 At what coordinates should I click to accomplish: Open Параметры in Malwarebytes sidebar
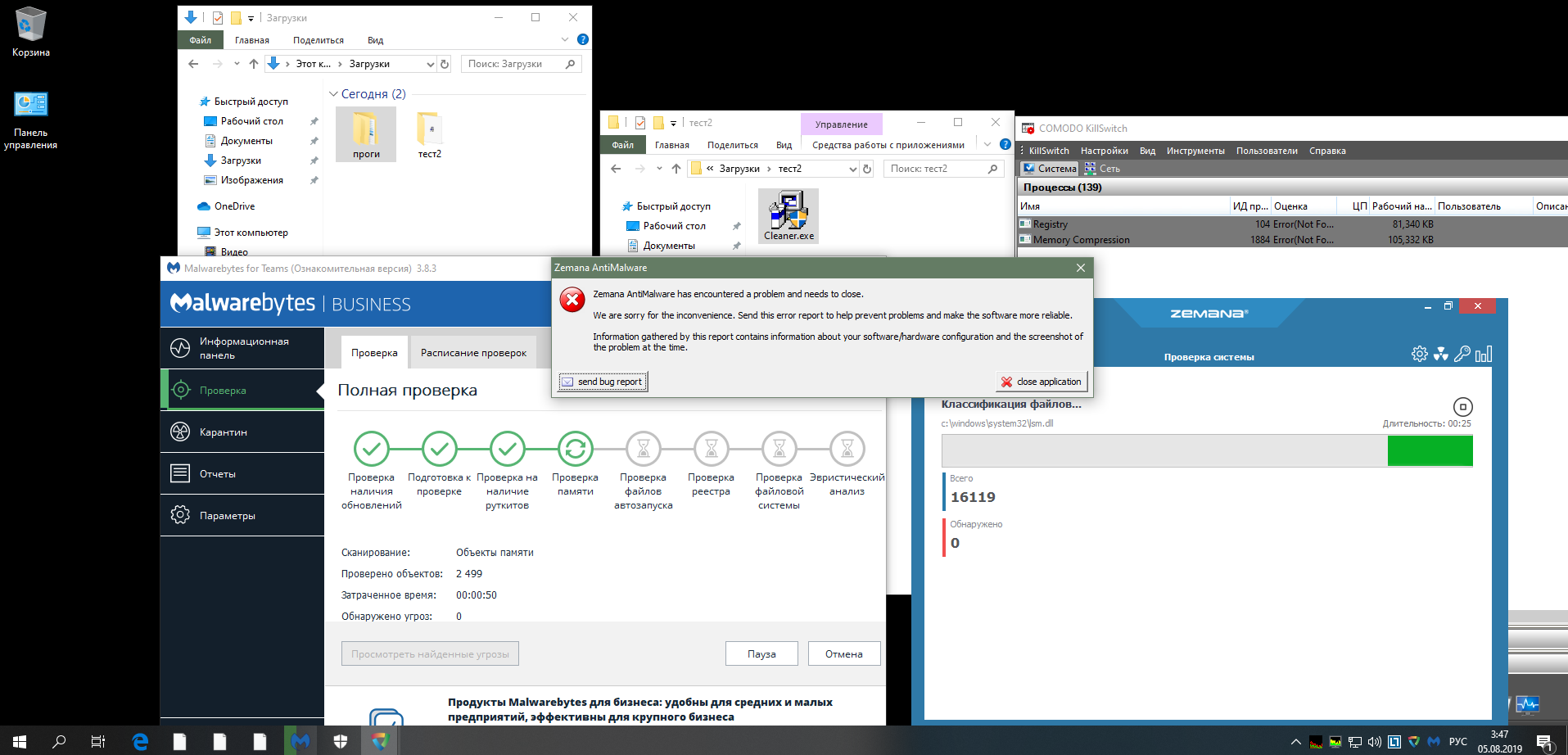pos(242,516)
